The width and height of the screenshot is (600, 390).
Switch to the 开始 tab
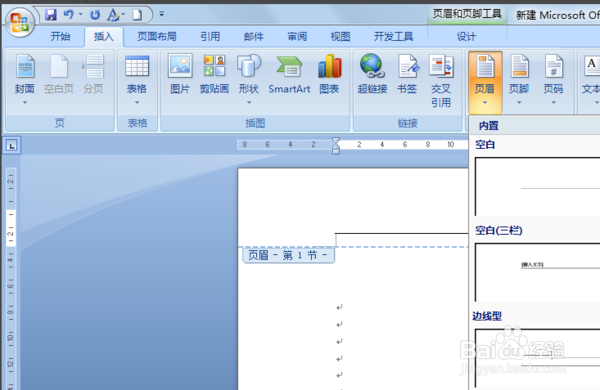click(60, 36)
